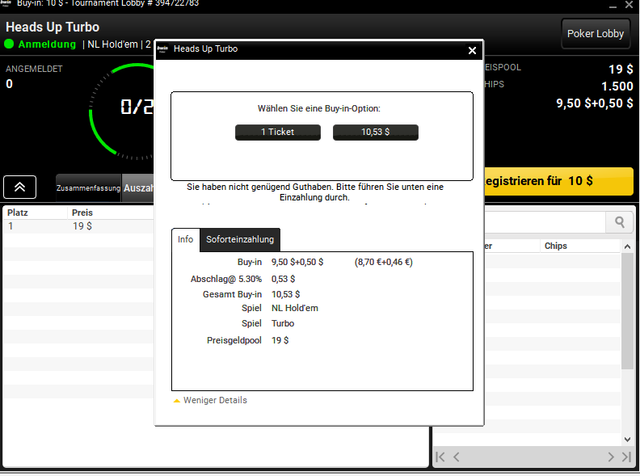Click the dialog title bar app icon
Viewport: 640px width, 476px height.
[x=163, y=49]
